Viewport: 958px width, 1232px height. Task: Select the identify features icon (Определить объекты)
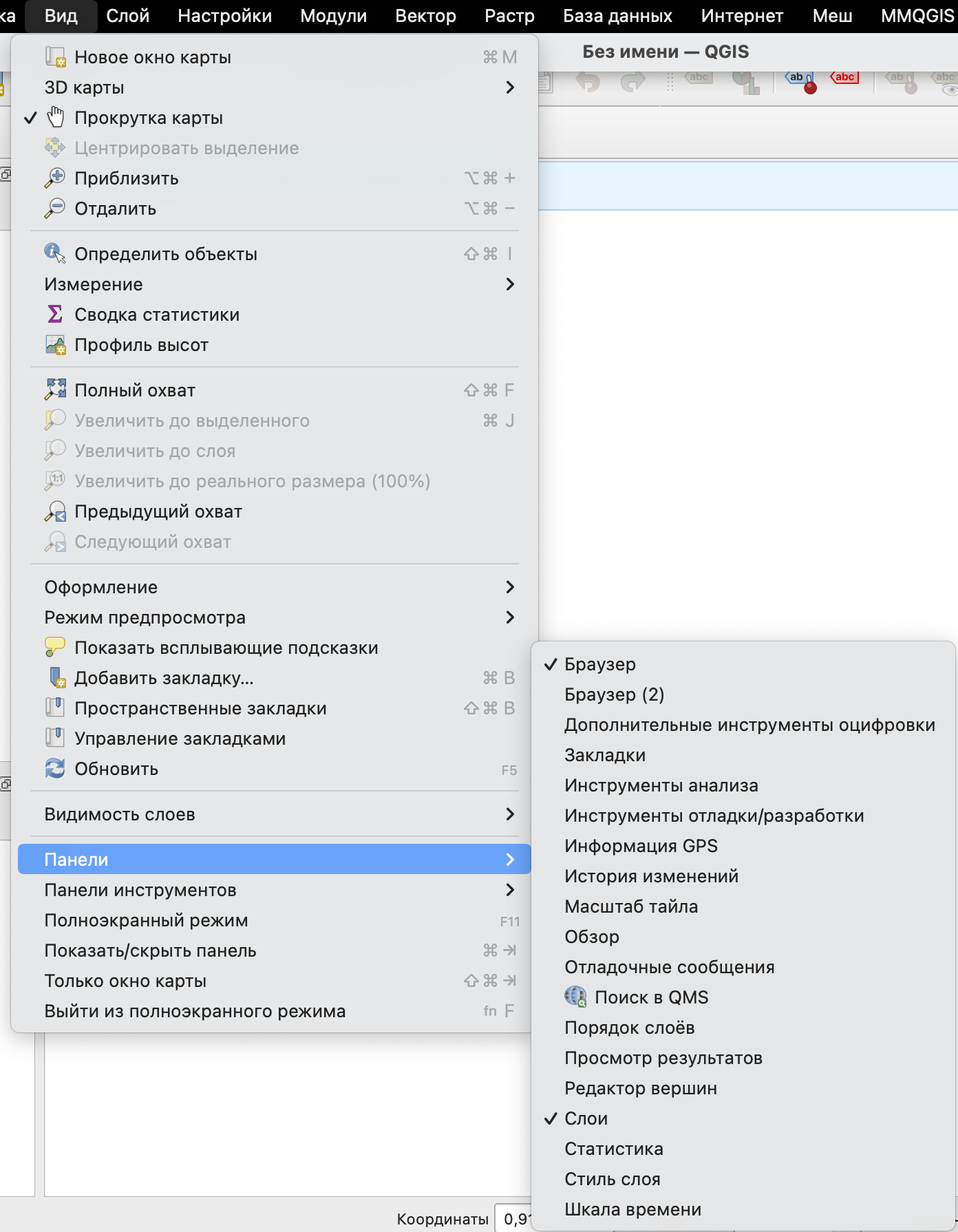pos(55,253)
